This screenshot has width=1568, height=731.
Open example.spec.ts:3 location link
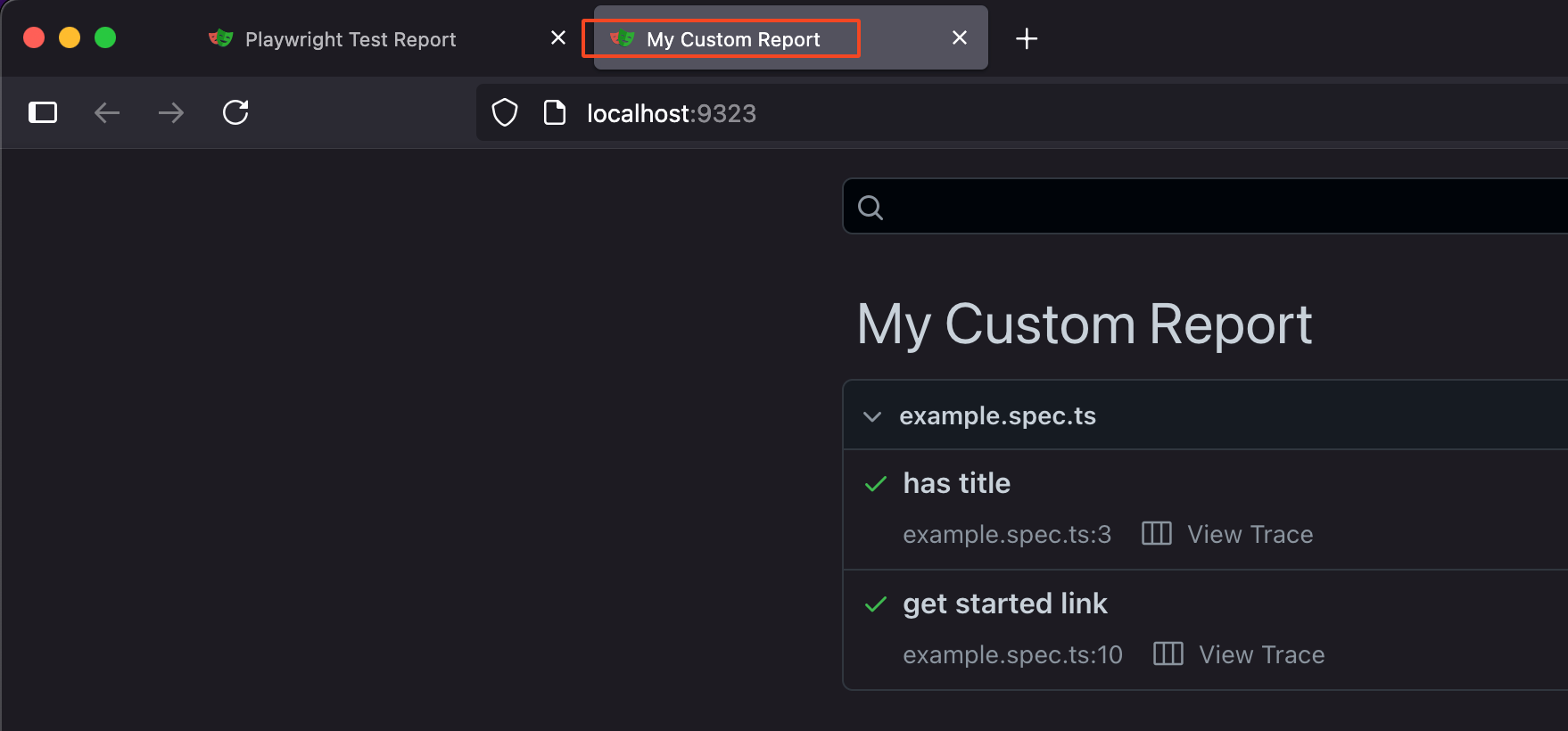1007,534
